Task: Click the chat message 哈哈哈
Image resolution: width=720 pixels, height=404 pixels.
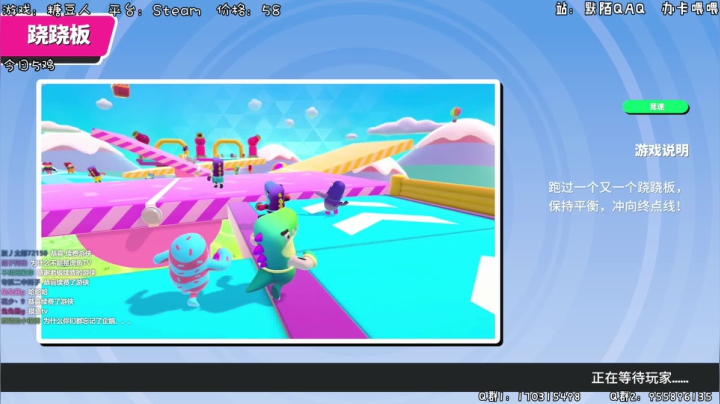Action: coord(38,292)
